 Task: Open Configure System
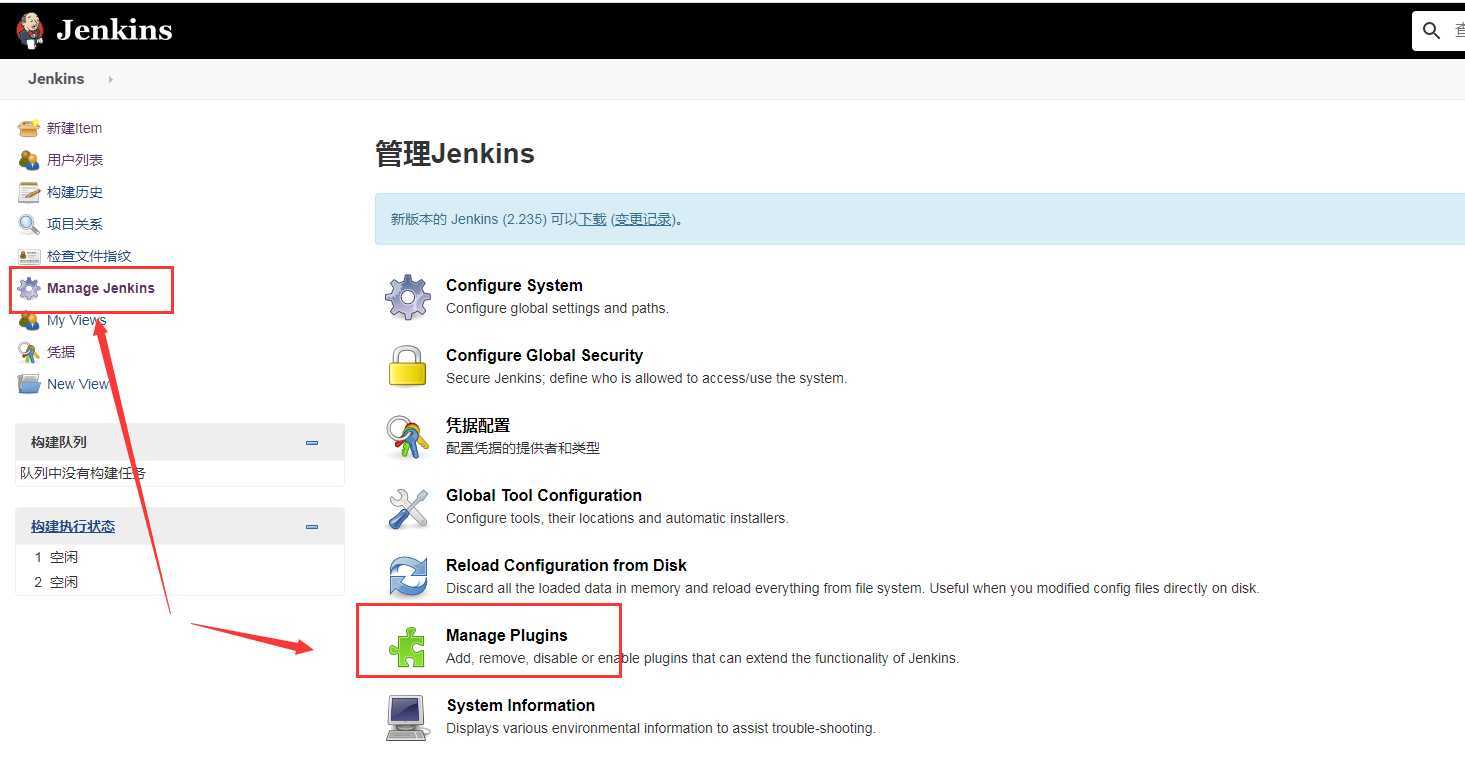tap(514, 285)
